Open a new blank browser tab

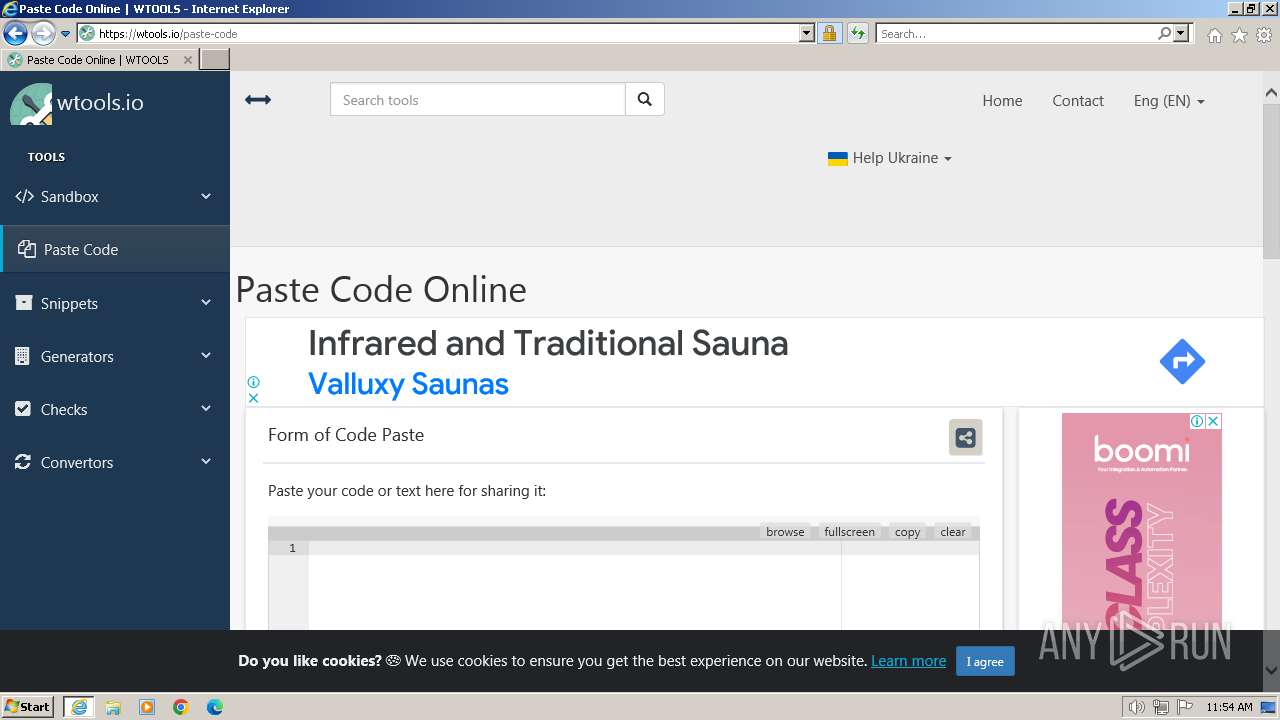215,60
